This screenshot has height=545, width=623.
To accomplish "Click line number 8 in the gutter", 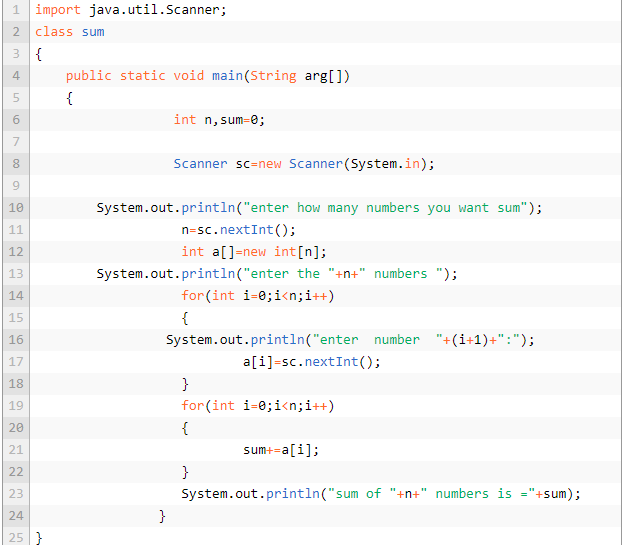I will 15,164.
